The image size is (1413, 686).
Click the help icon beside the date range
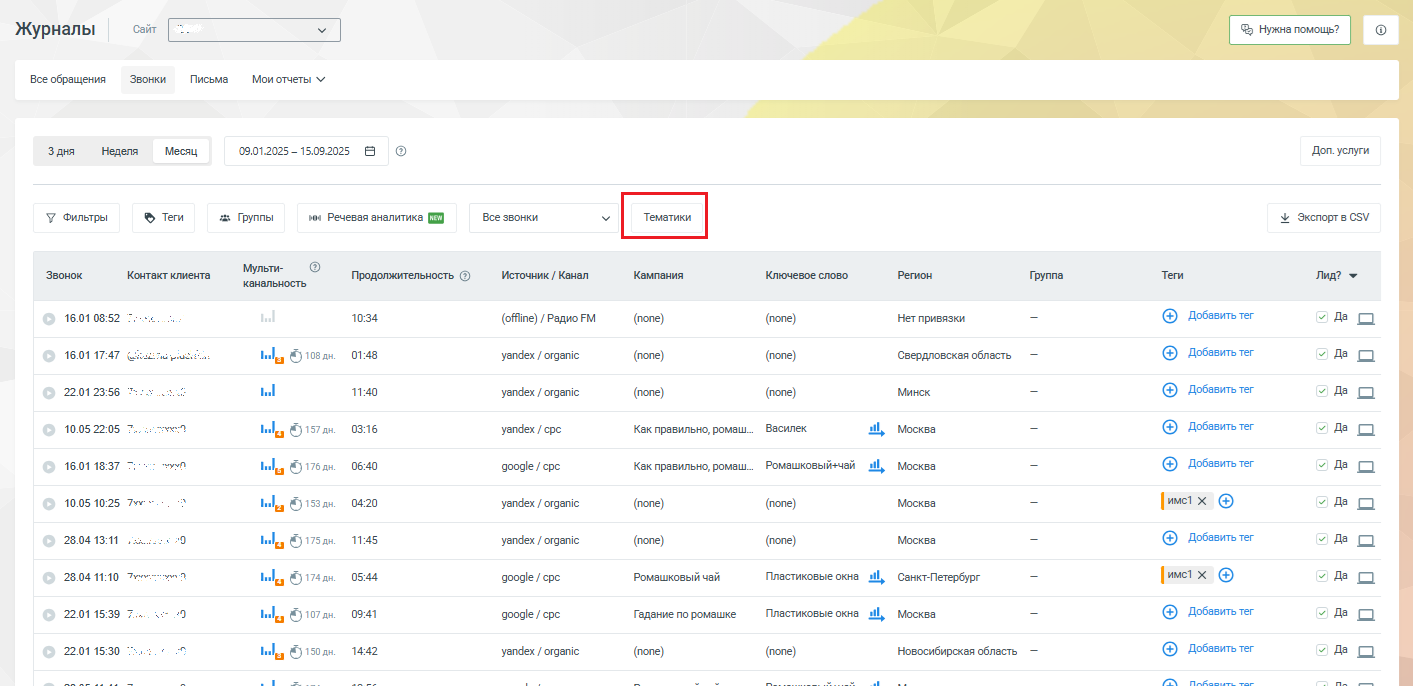coord(401,151)
